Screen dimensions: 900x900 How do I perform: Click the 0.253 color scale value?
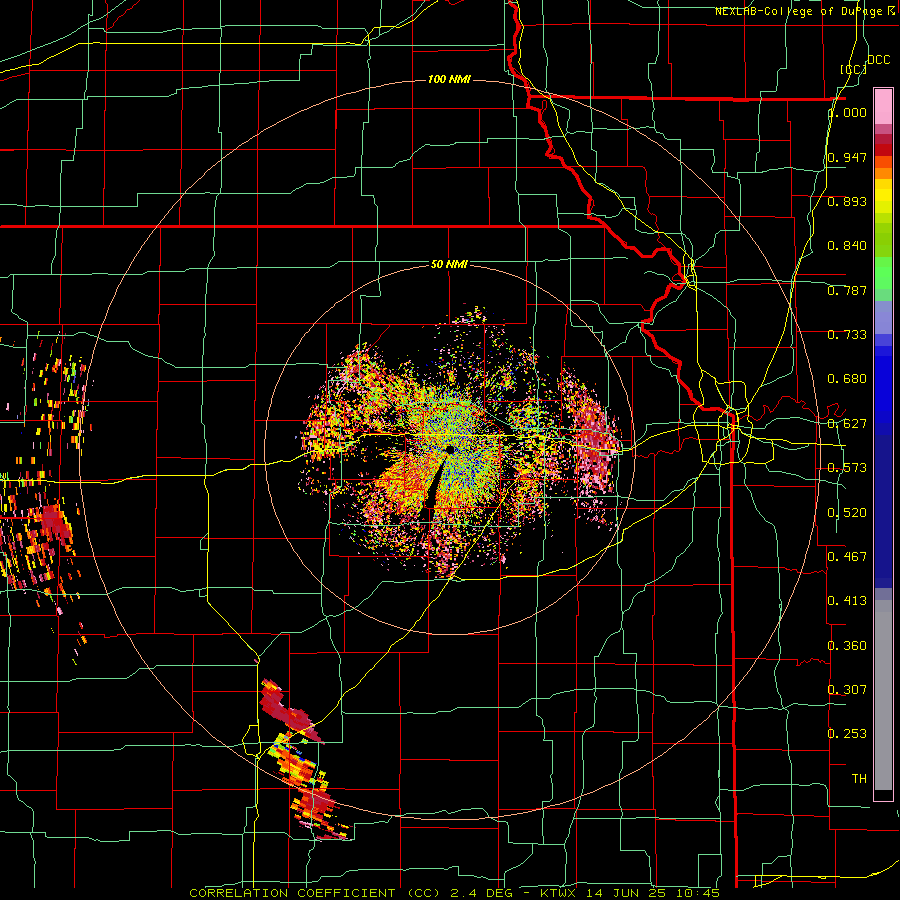pyautogui.click(x=847, y=734)
